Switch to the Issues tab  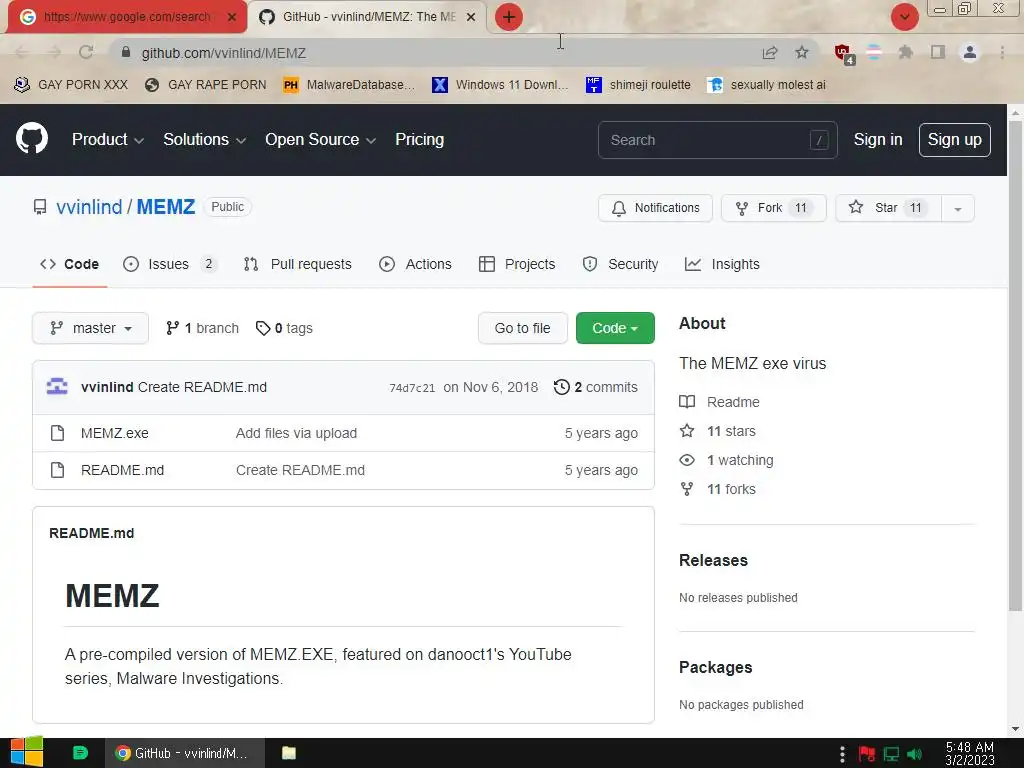coord(170,264)
